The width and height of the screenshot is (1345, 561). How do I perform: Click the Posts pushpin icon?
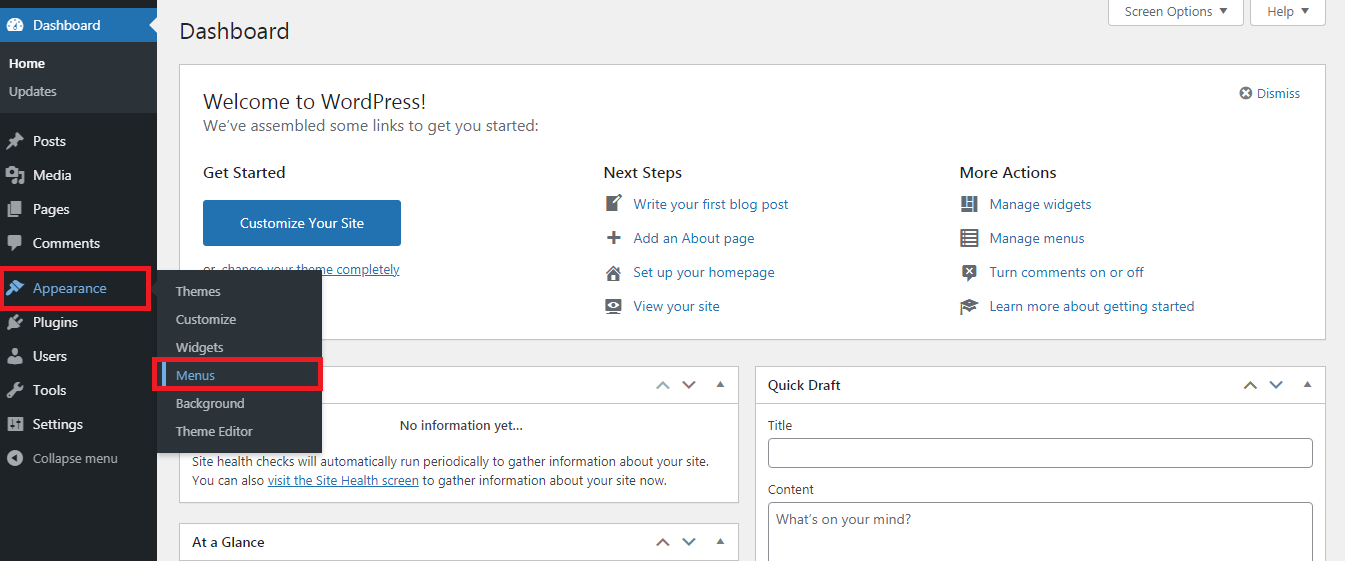[15, 141]
